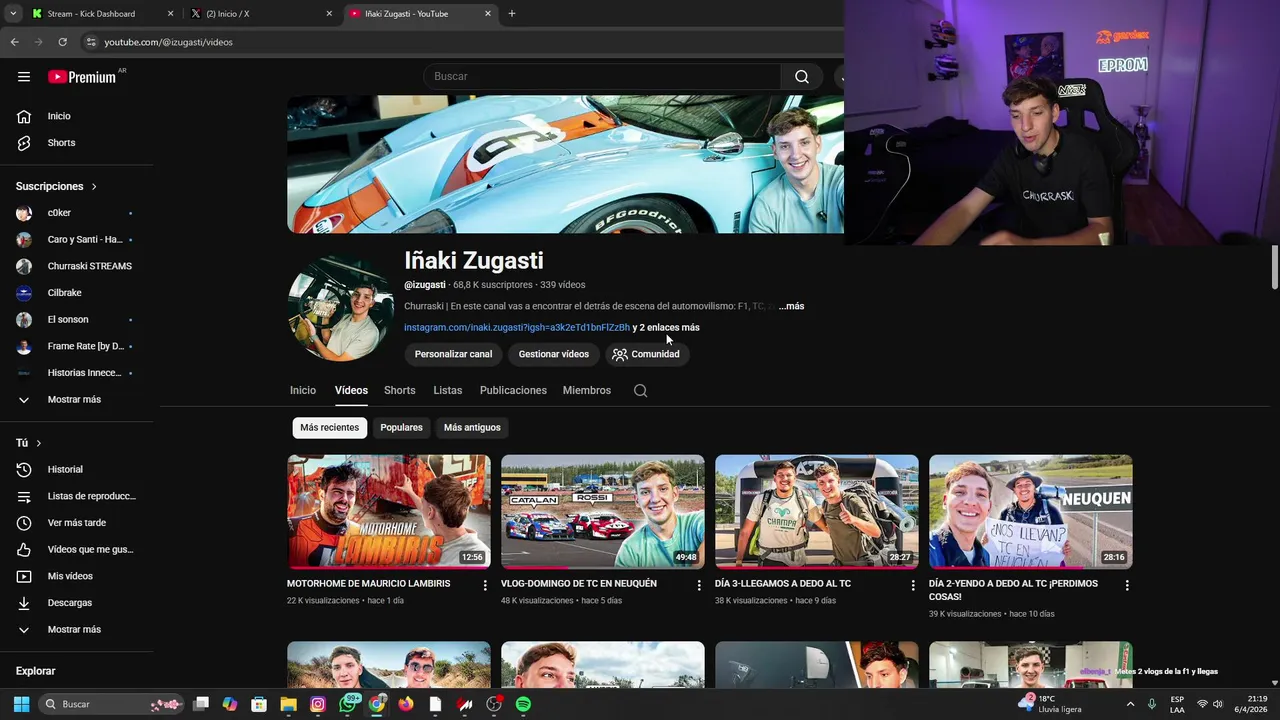1280x720 pixels.
Task: Open Listas de reproducción in sidebar
Action: tap(77, 496)
